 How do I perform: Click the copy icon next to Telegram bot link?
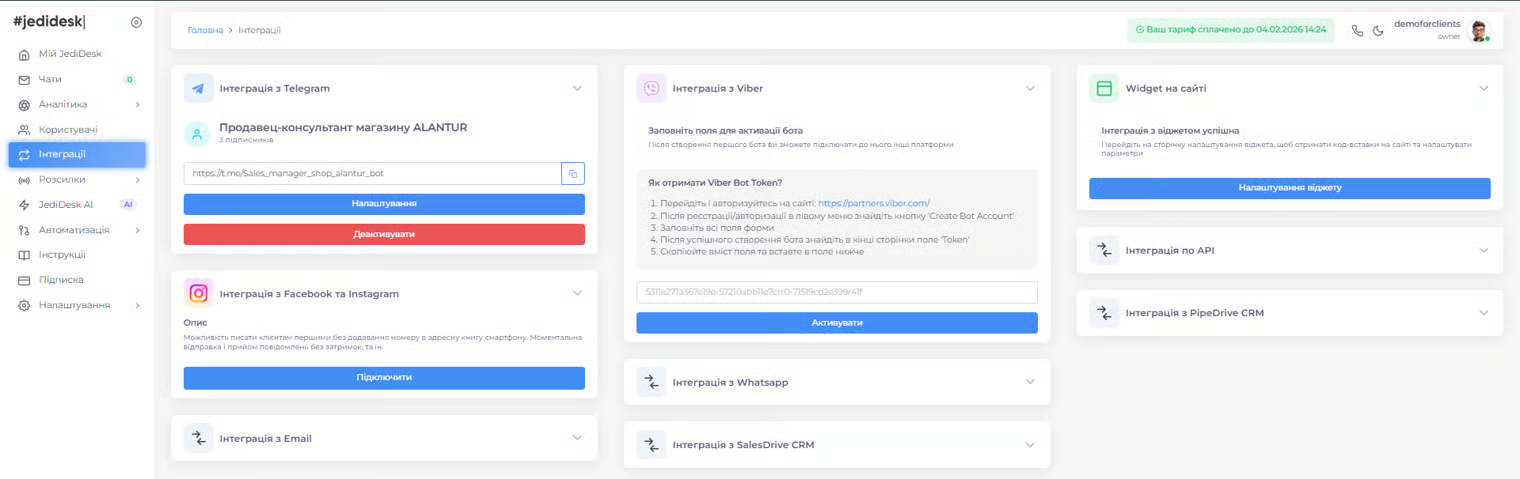(x=573, y=174)
